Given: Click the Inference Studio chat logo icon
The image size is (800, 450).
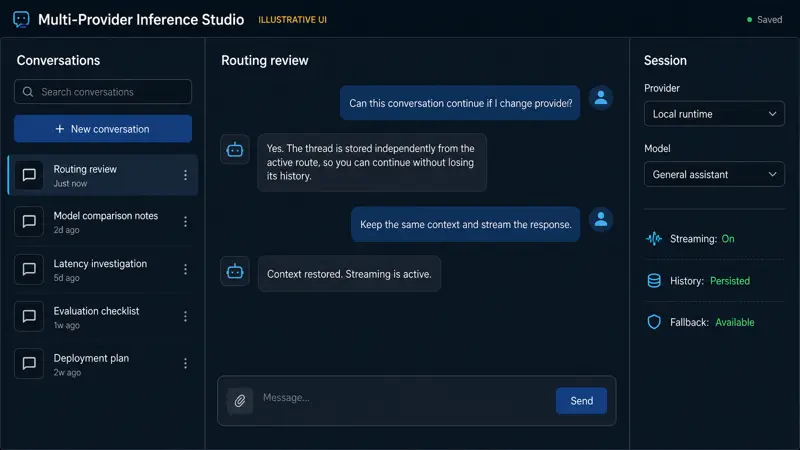Looking at the screenshot, I should pyautogui.click(x=21, y=19).
